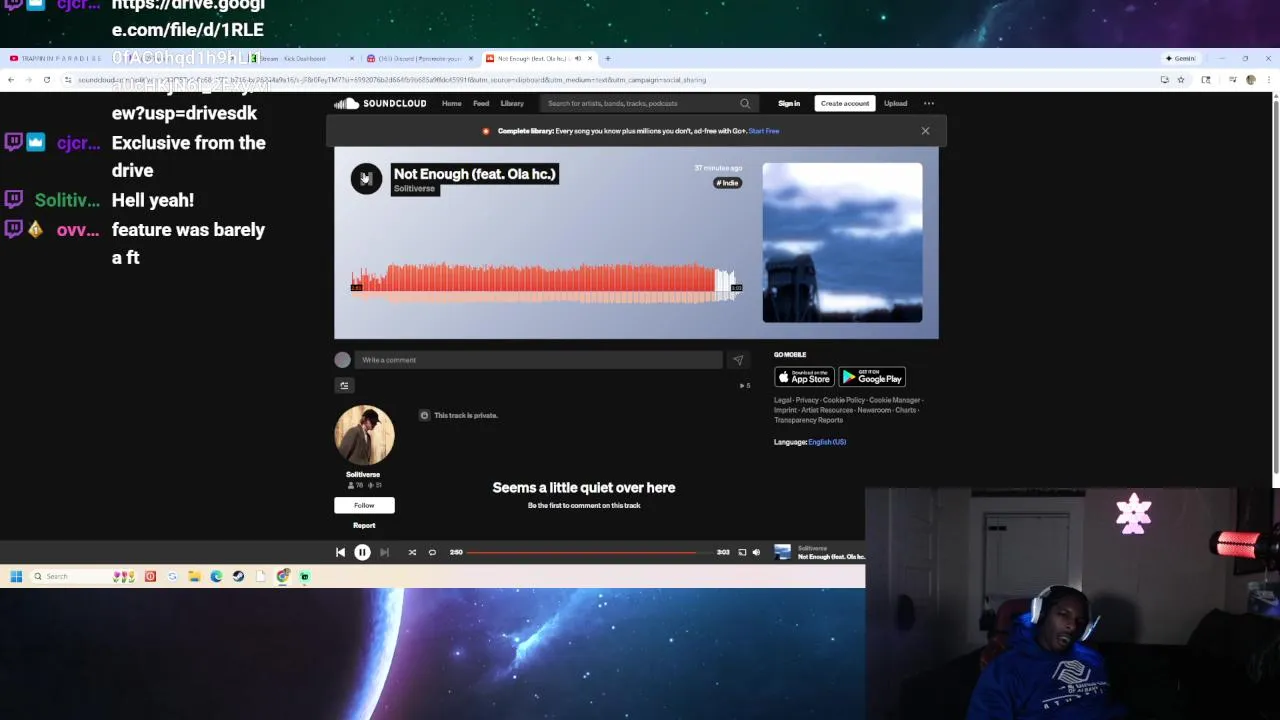
Task: Open Steam from the taskbar
Action: click(x=238, y=576)
